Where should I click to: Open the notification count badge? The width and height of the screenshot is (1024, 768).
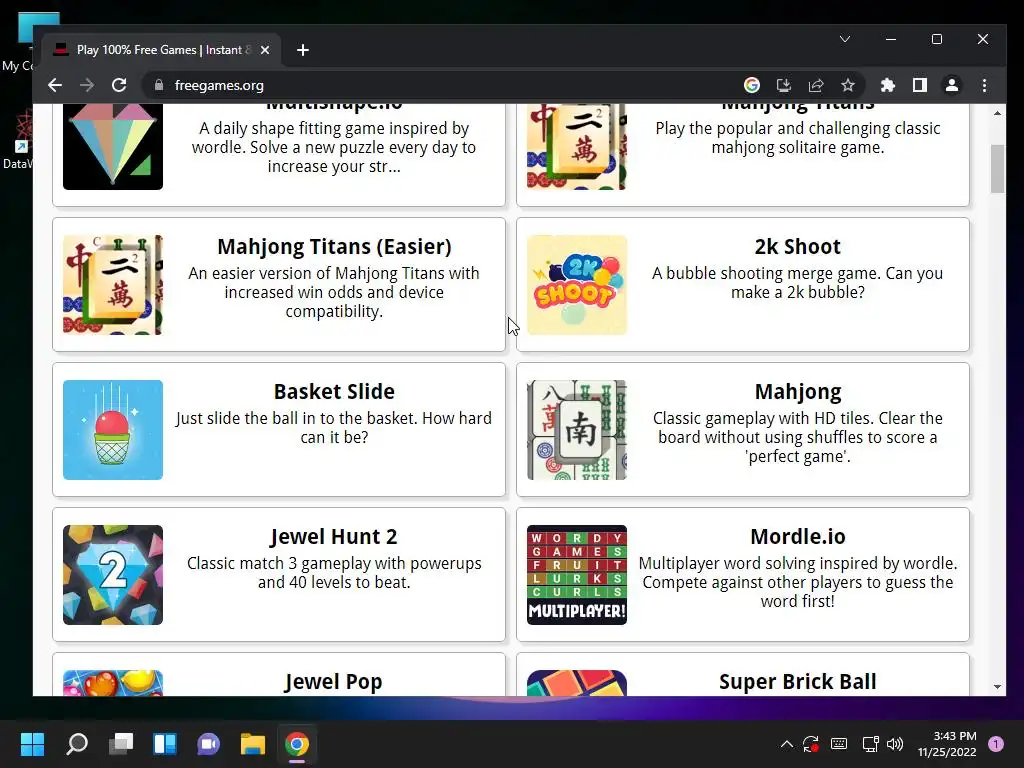(996, 744)
